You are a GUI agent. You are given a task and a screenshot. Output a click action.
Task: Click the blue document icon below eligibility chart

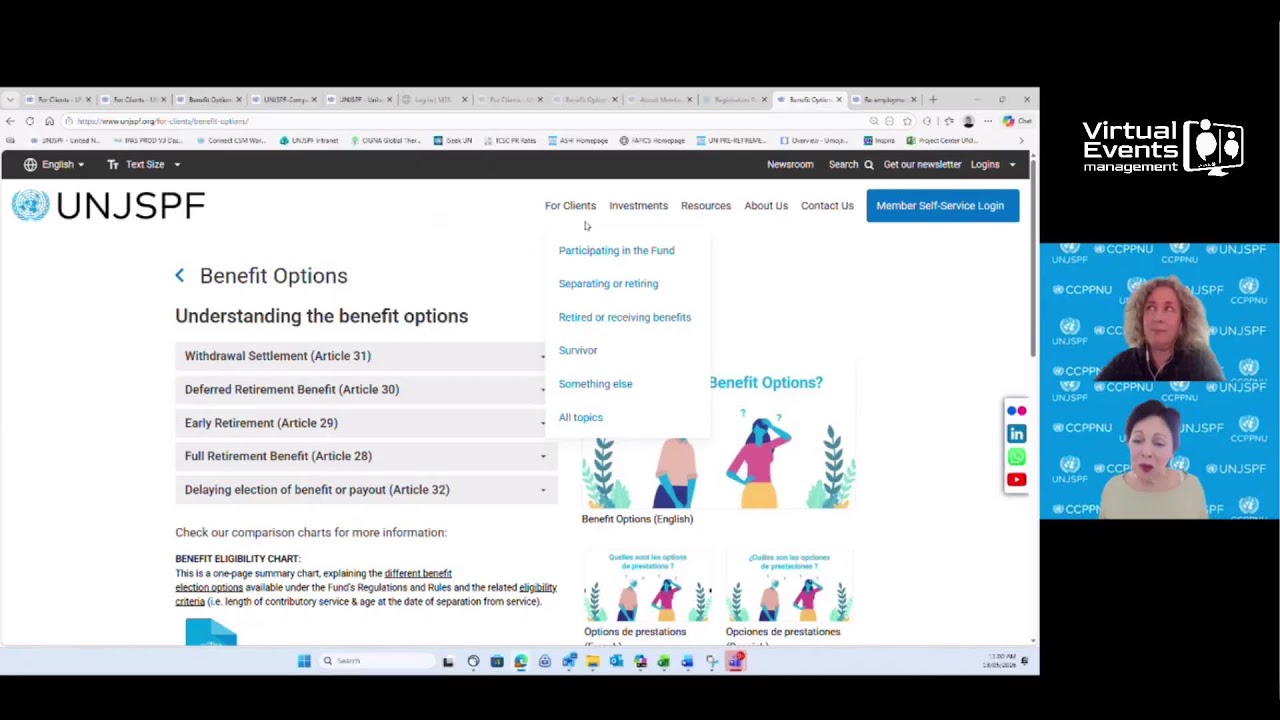(211, 632)
